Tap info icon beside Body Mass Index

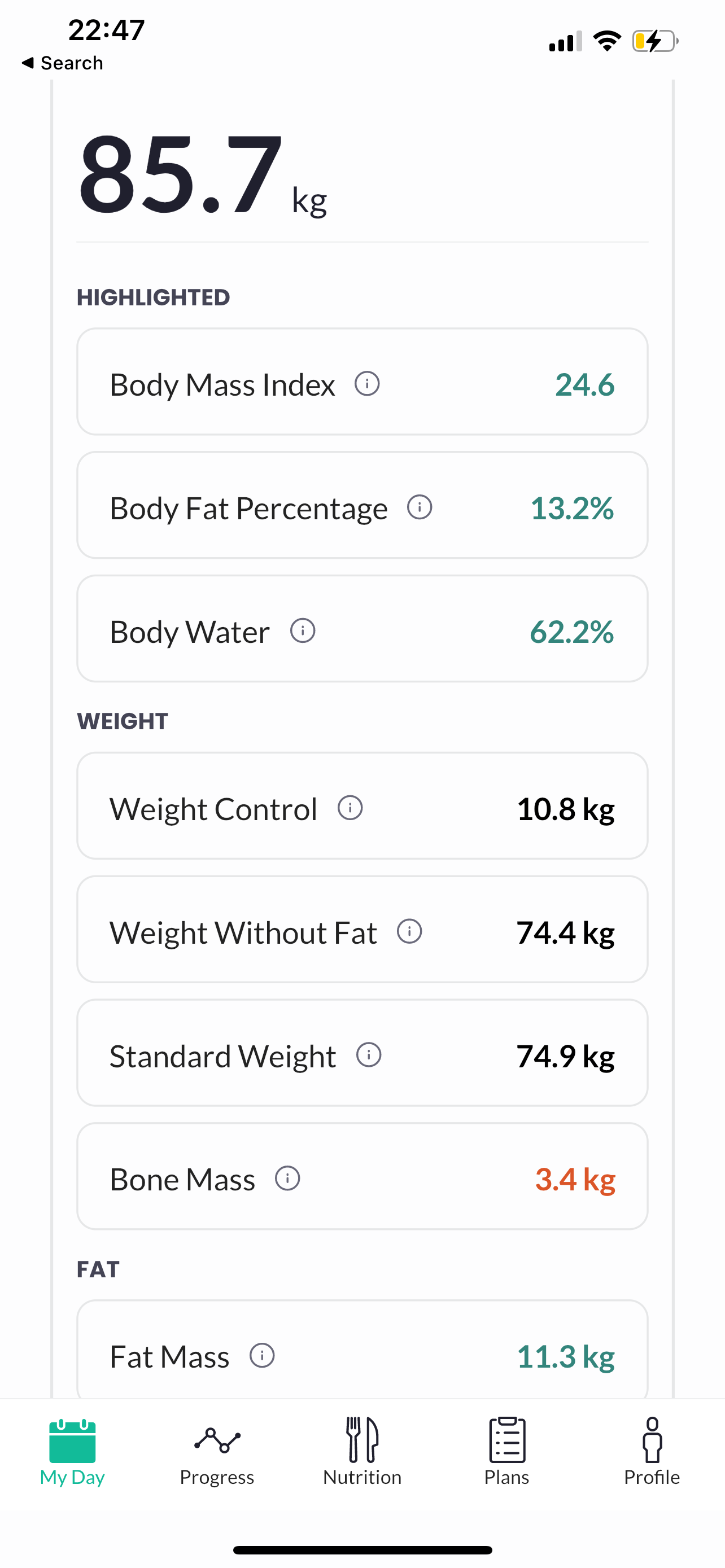[367, 383]
